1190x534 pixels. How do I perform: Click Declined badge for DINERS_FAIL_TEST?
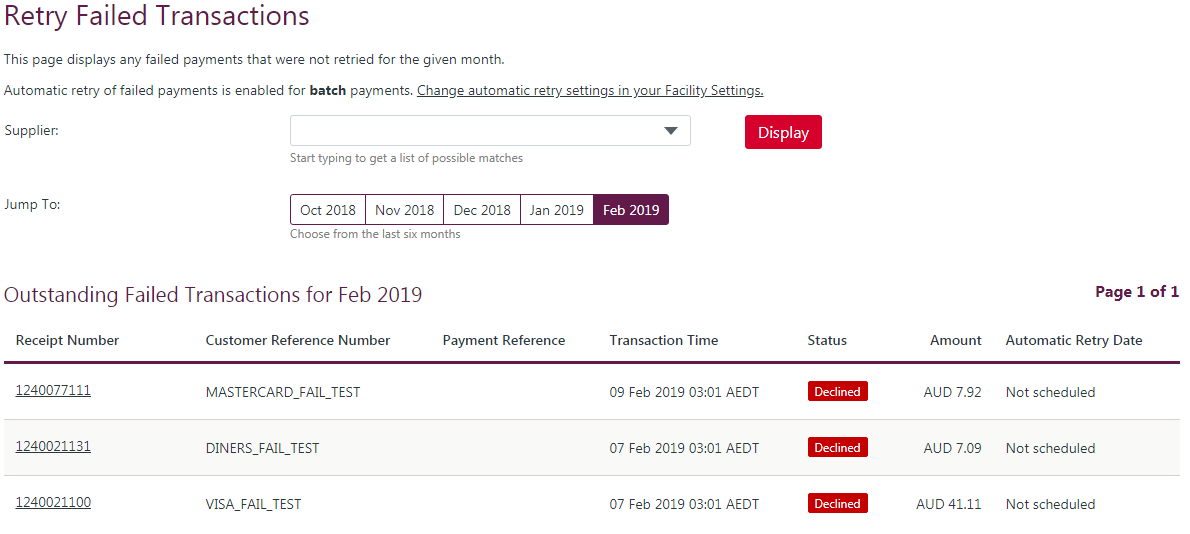pyautogui.click(x=837, y=448)
